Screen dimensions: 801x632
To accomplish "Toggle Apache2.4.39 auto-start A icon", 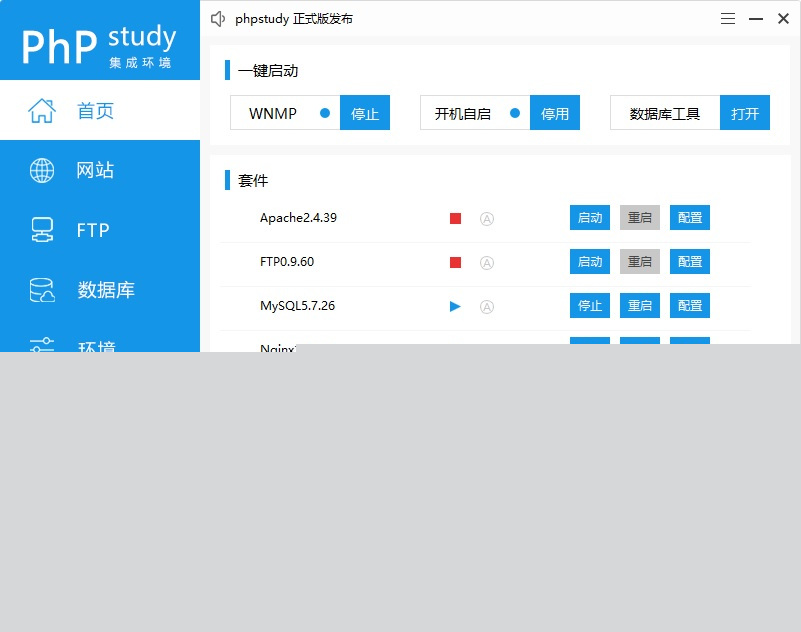I will (487, 219).
